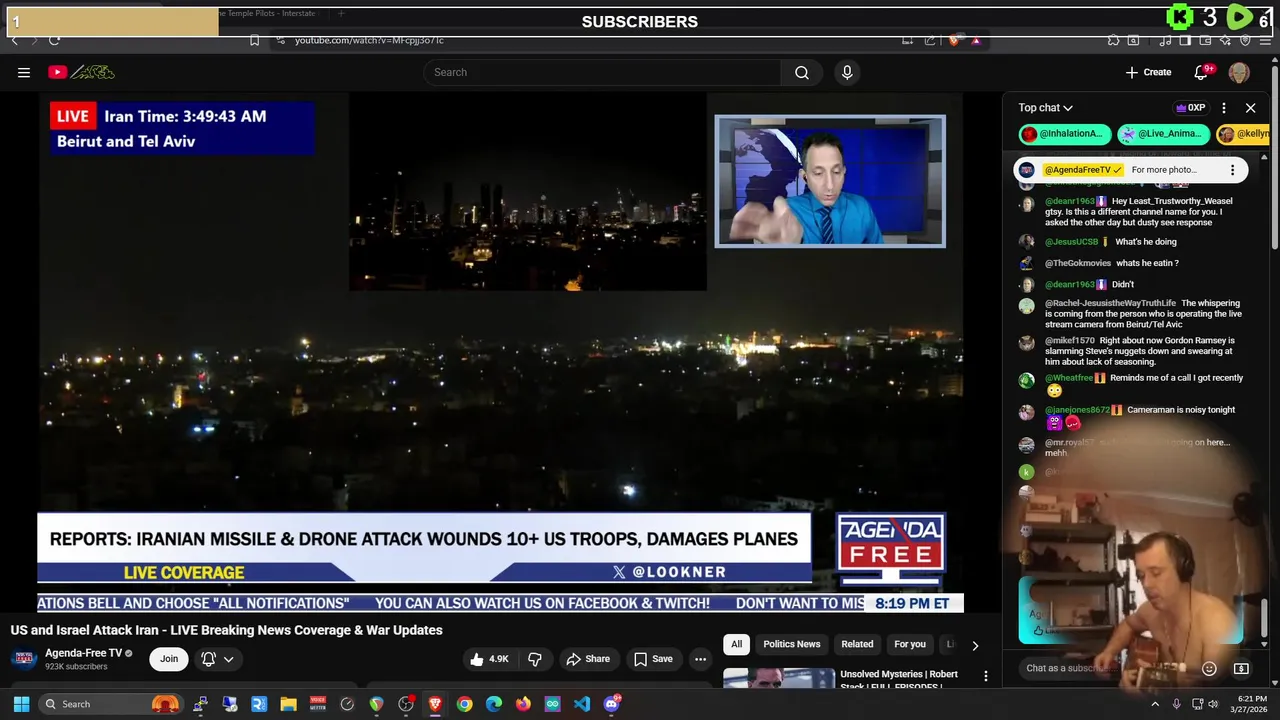
Task: Submit search with the magnifier button
Action: pyautogui.click(x=802, y=72)
